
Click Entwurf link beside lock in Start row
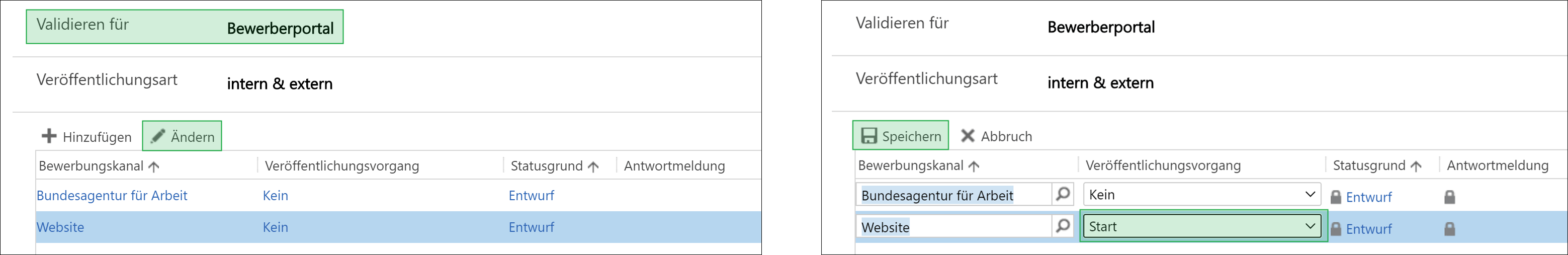[1369, 229]
